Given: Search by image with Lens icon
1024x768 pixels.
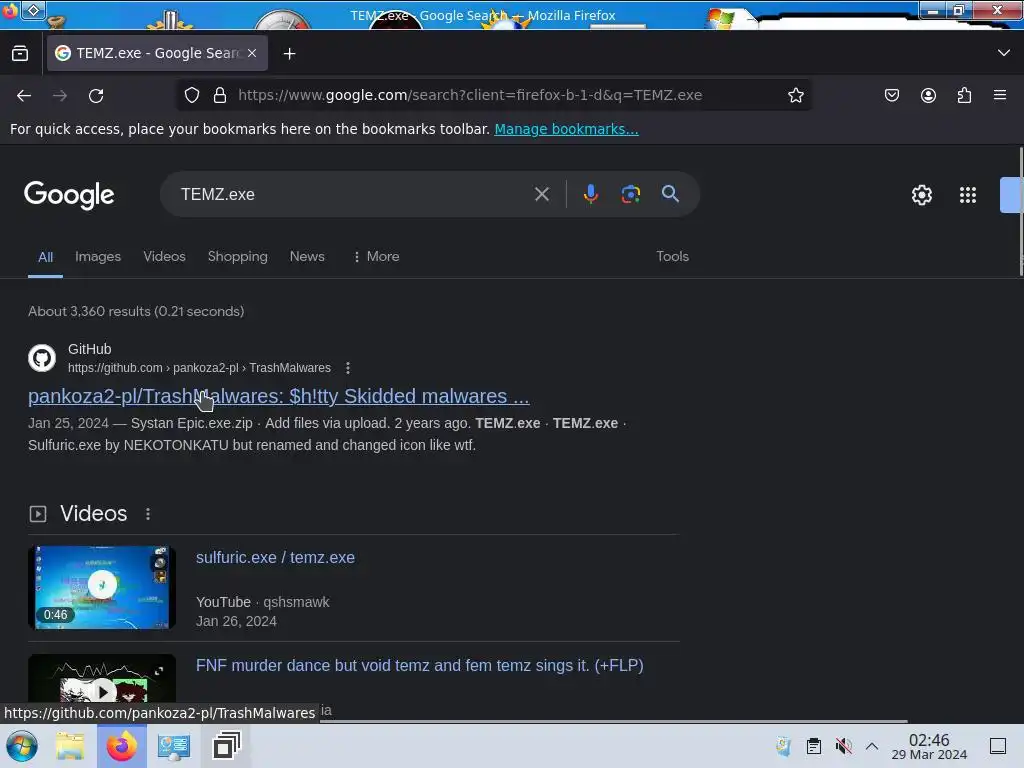Looking at the screenshot, I should (630, 194).
